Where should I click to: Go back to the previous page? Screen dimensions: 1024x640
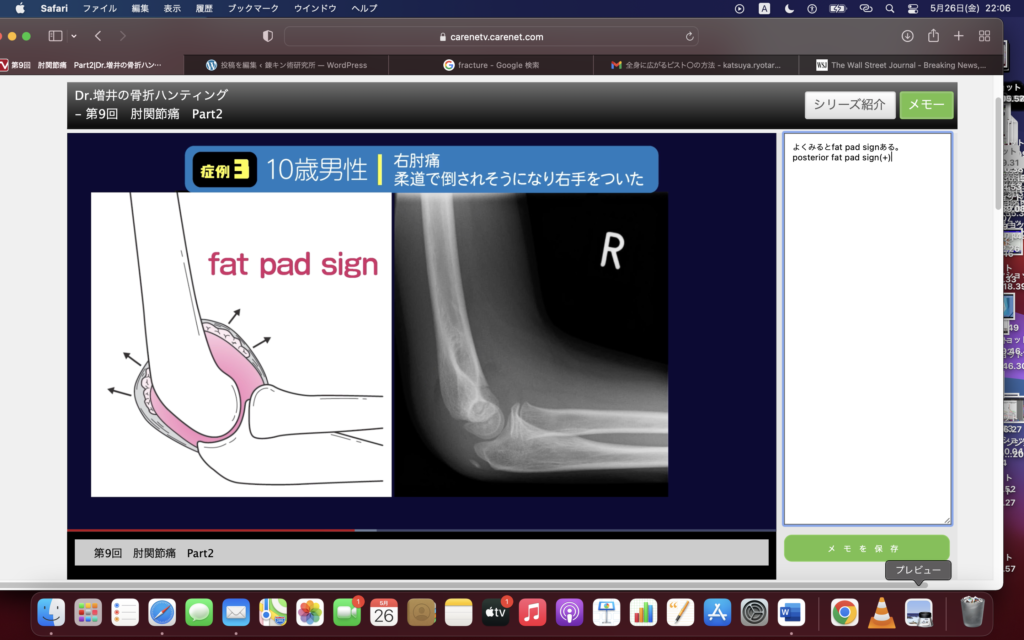coord(98,36)
